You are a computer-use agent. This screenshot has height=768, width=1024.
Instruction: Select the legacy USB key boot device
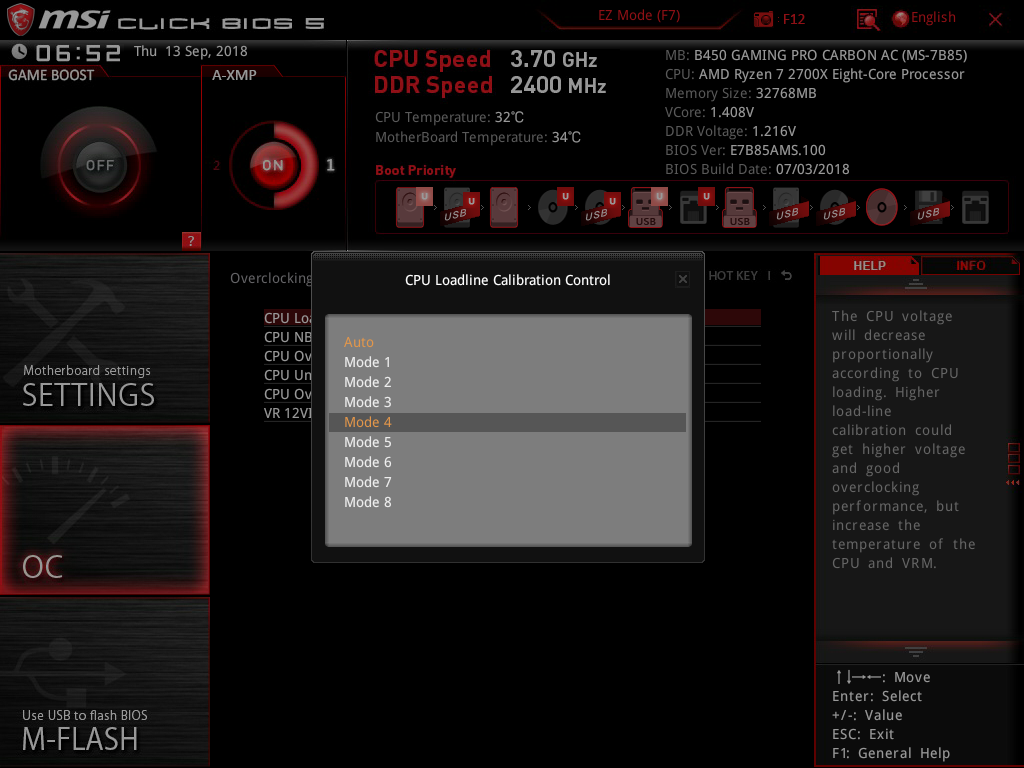tap(739, 207)
